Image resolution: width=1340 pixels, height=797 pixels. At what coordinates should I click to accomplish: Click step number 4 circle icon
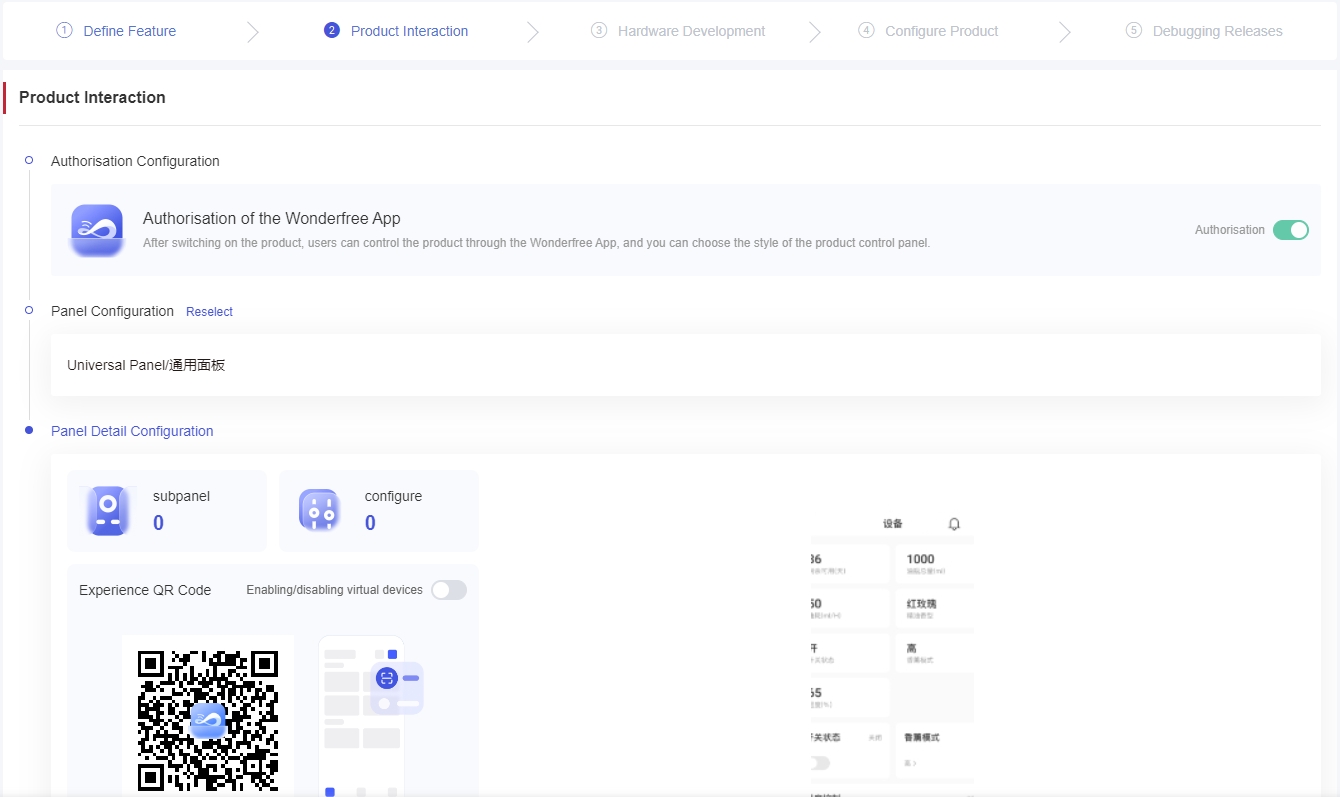pos(866,30)
